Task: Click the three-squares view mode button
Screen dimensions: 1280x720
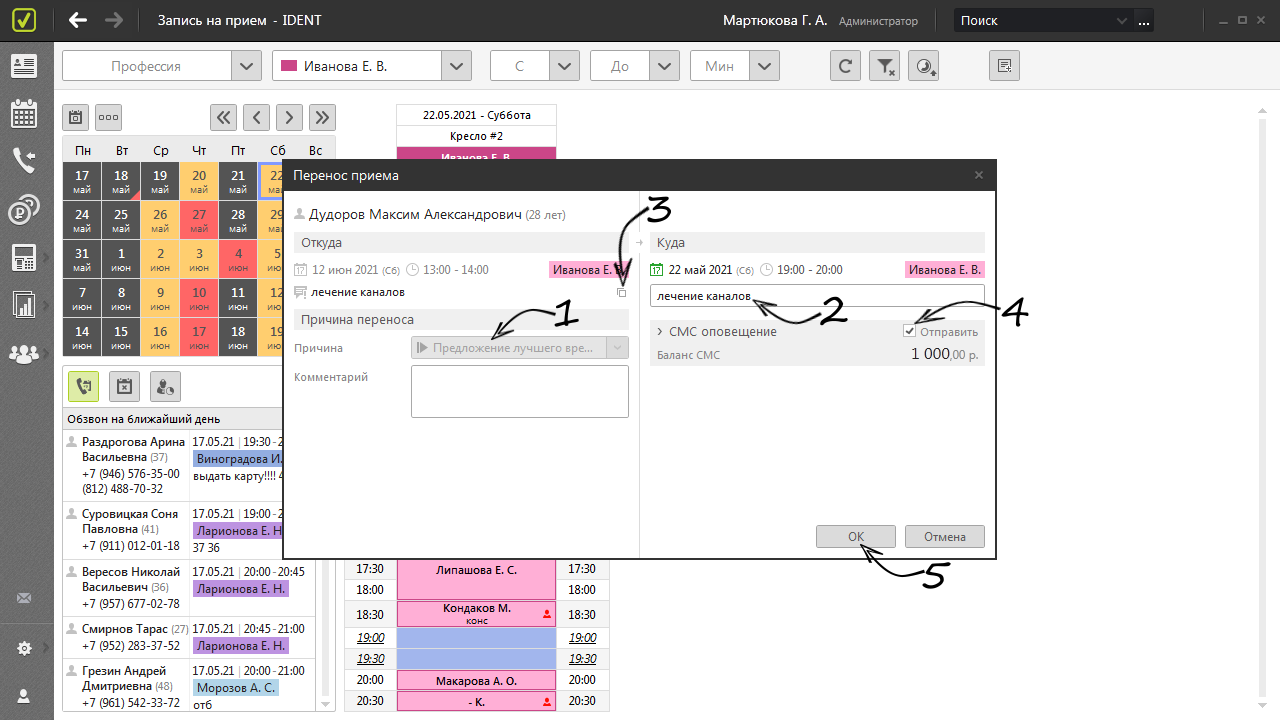Action: click(x=108, y=117)
